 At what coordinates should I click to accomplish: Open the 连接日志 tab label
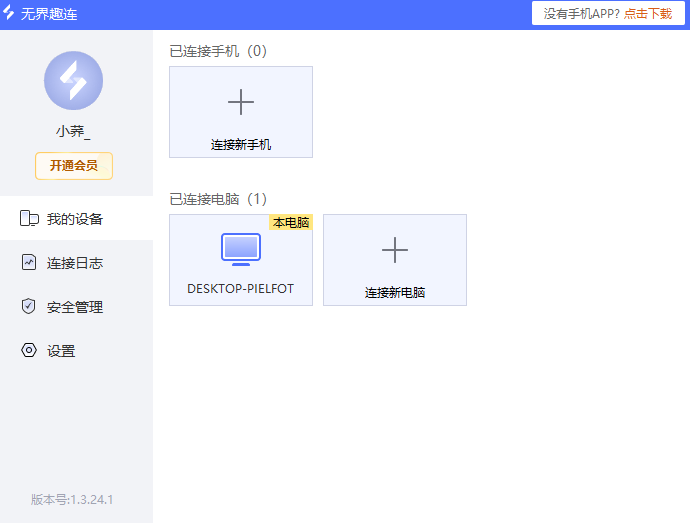point(75,263)
